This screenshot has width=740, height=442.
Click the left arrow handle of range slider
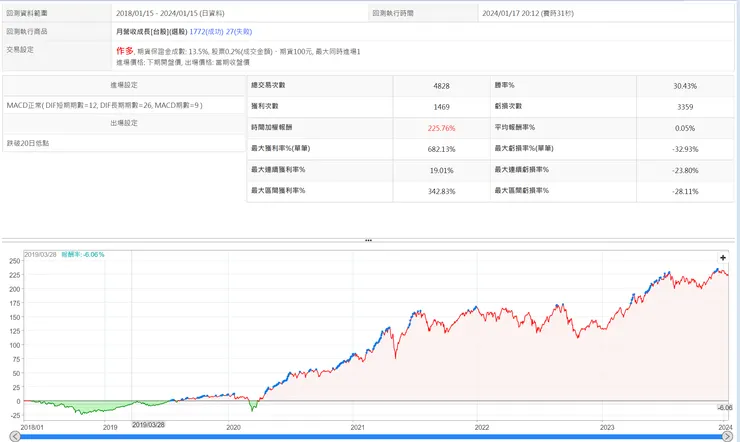pos(15,436)
